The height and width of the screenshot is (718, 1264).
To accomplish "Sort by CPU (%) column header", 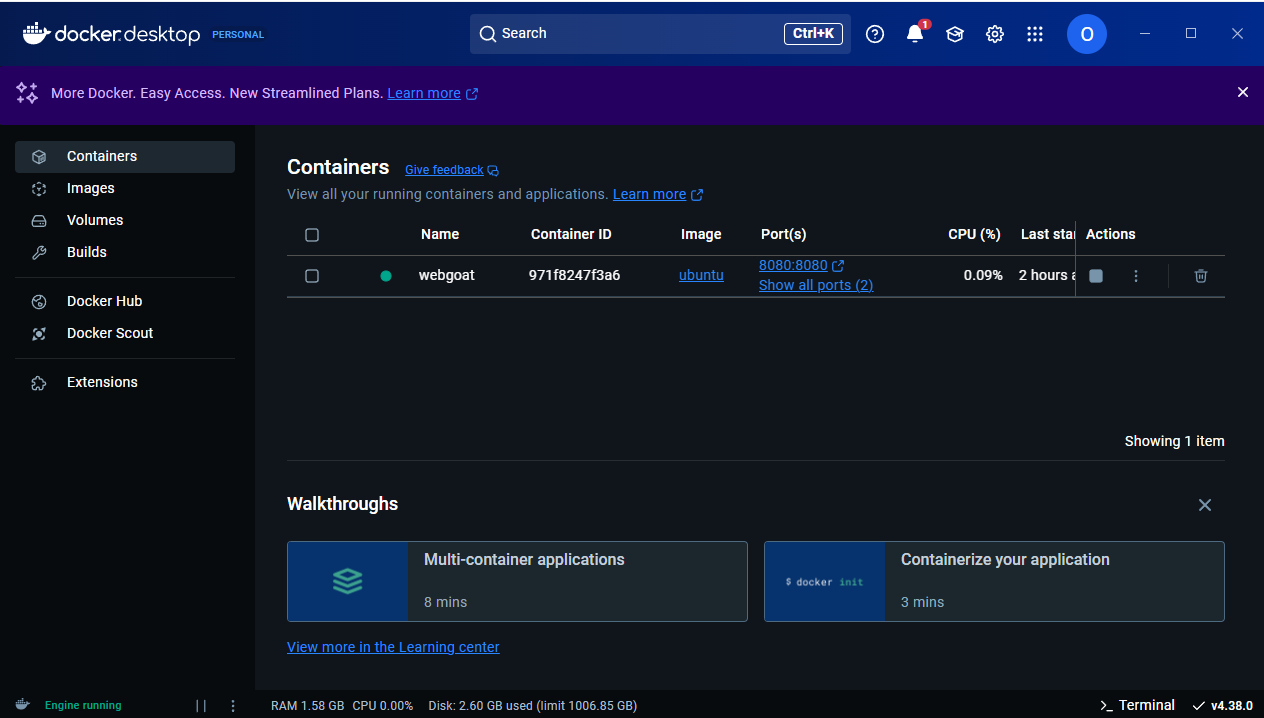I will pyautogui.click(x=974, y=234).
